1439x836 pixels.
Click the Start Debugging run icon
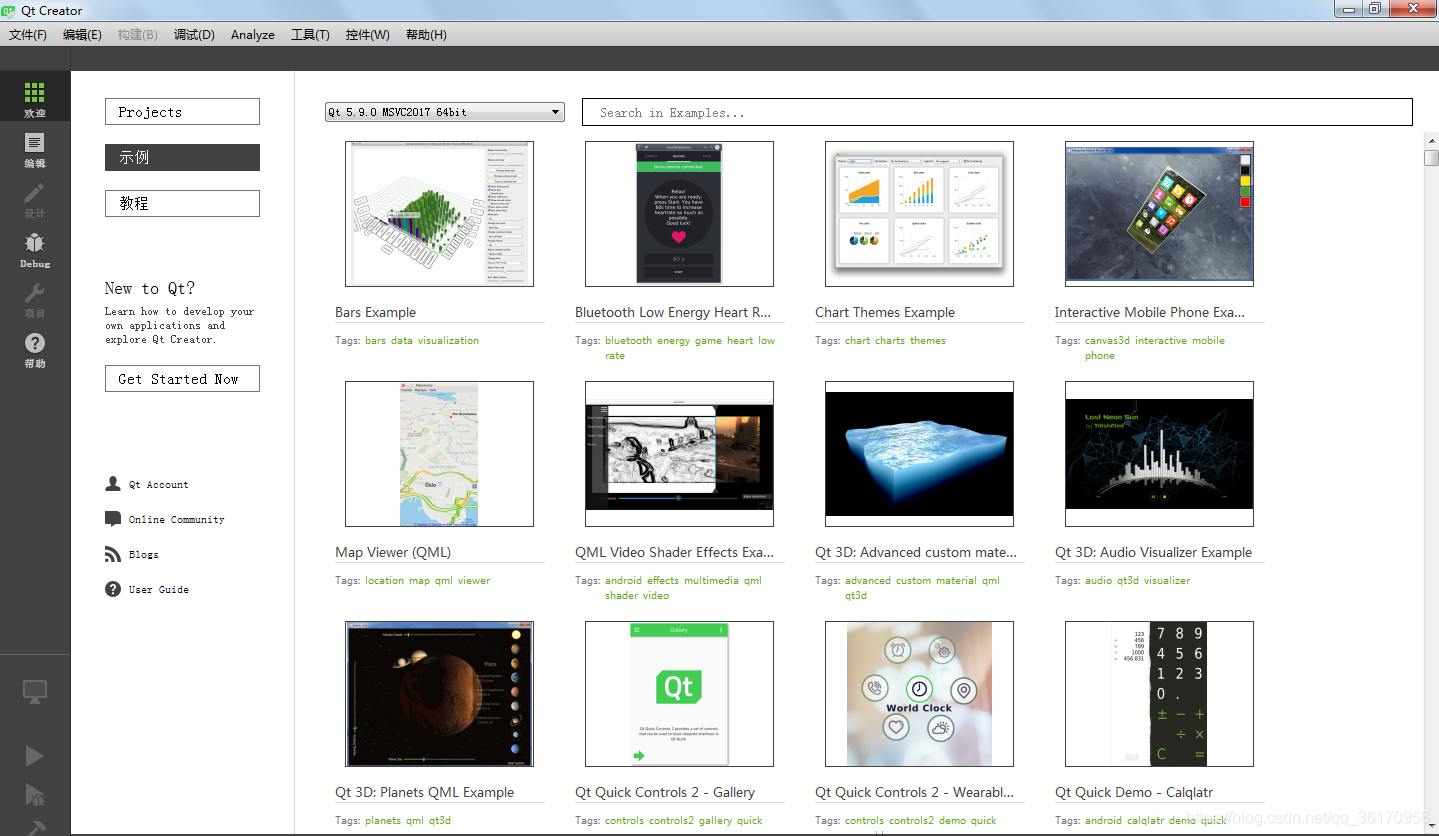pos(34,795)
